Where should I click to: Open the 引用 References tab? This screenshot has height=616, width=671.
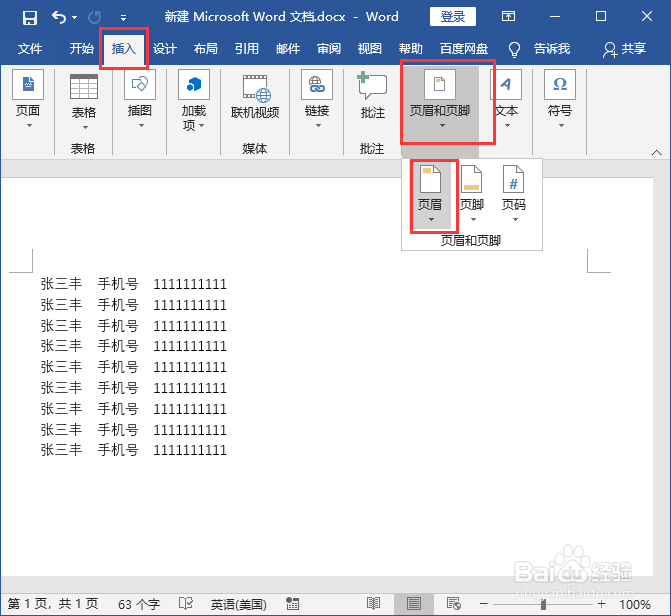(247, 48)
